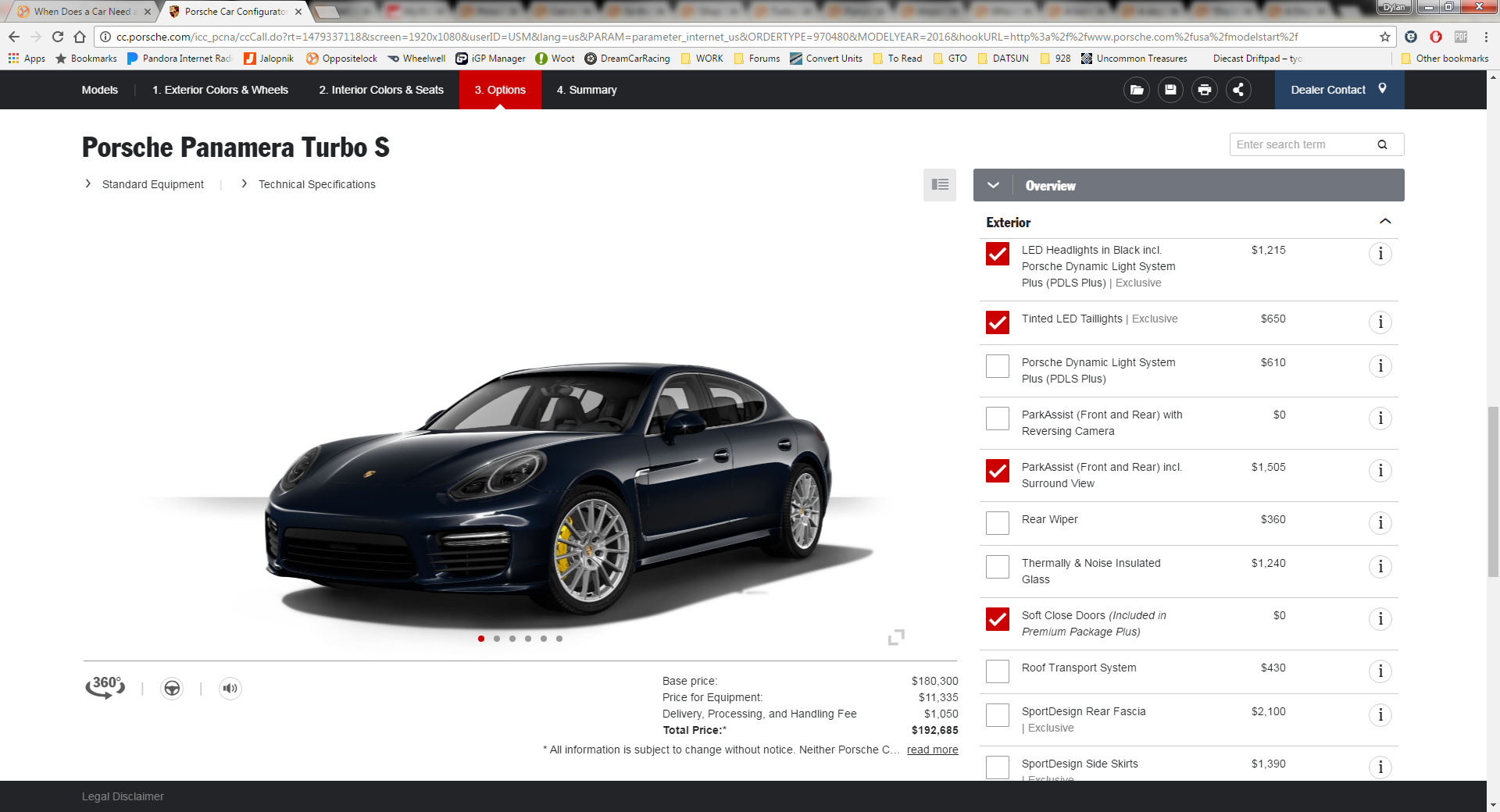The image size is (1500, 812).
Task: Open the DATSUN bookmarks folder
Action: click(1003, 59)
